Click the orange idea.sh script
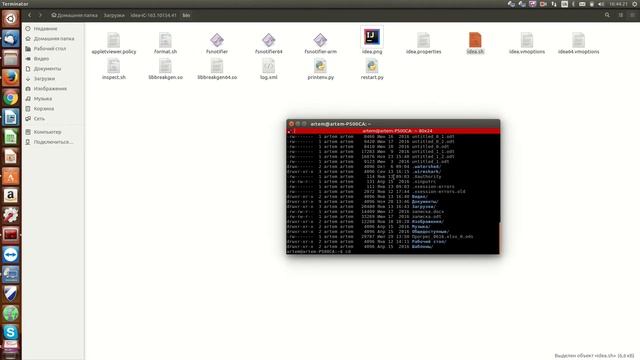 pyautogui.click(x=475, y=43)
